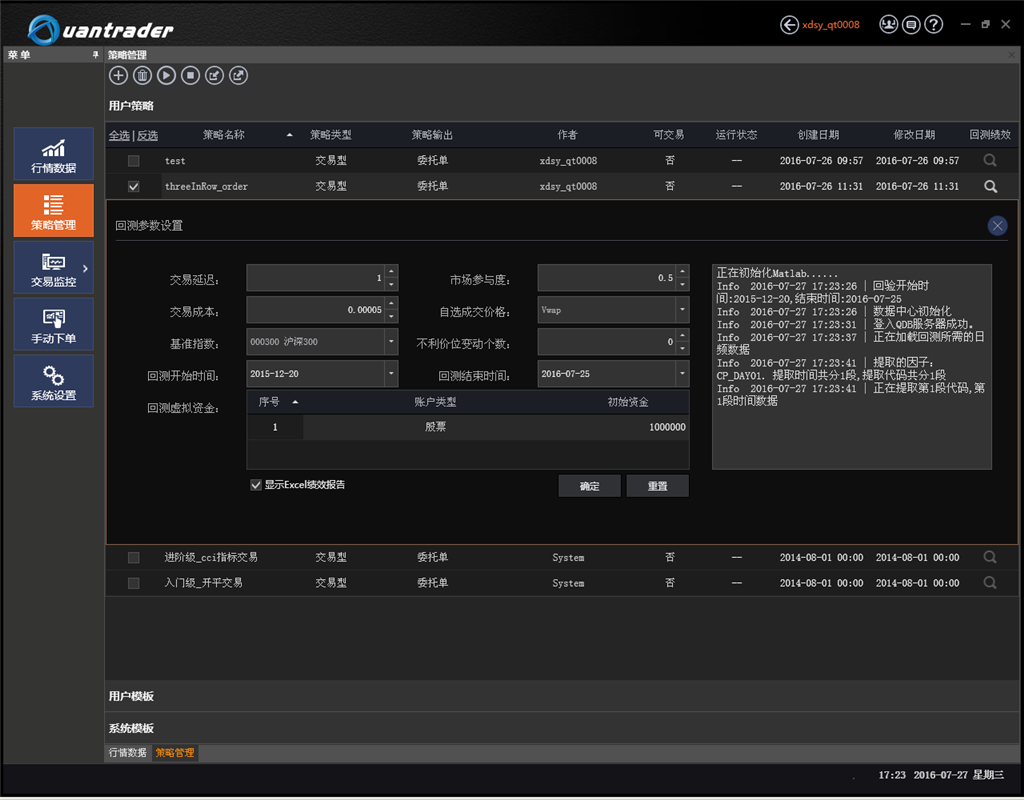Toggle the 显示Excel绩效报告 checkbox
The image size is (1024, 800).
256,485
